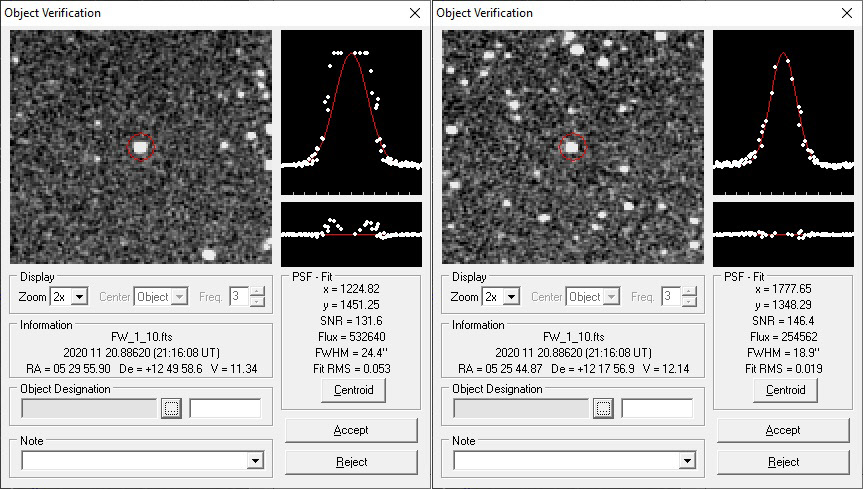This screenshot has width=864, height=489.
Task: Select text 'SNR = 146.4'
Action: coord(783,321)
